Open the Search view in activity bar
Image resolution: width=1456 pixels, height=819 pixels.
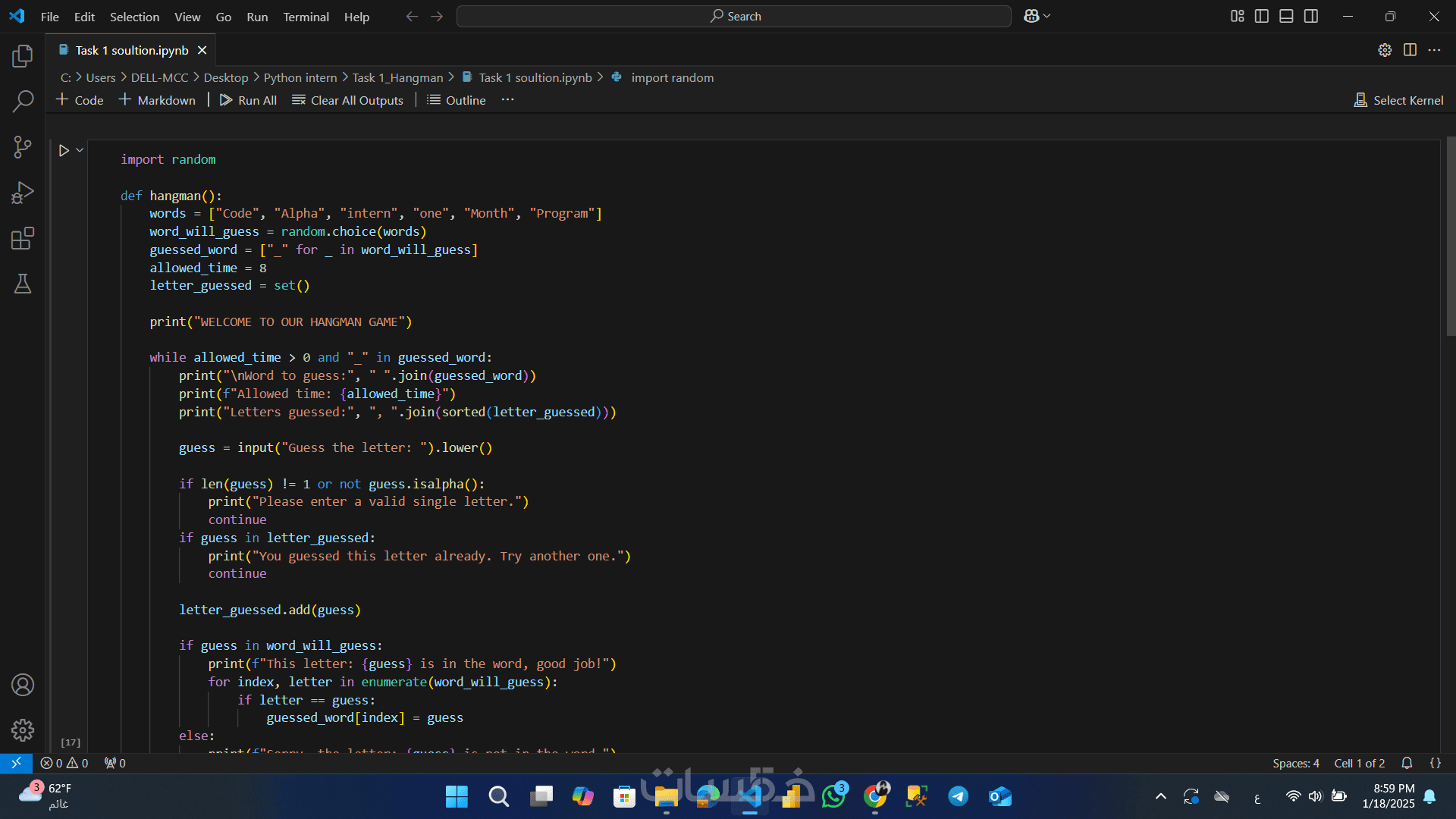[23, 101]
